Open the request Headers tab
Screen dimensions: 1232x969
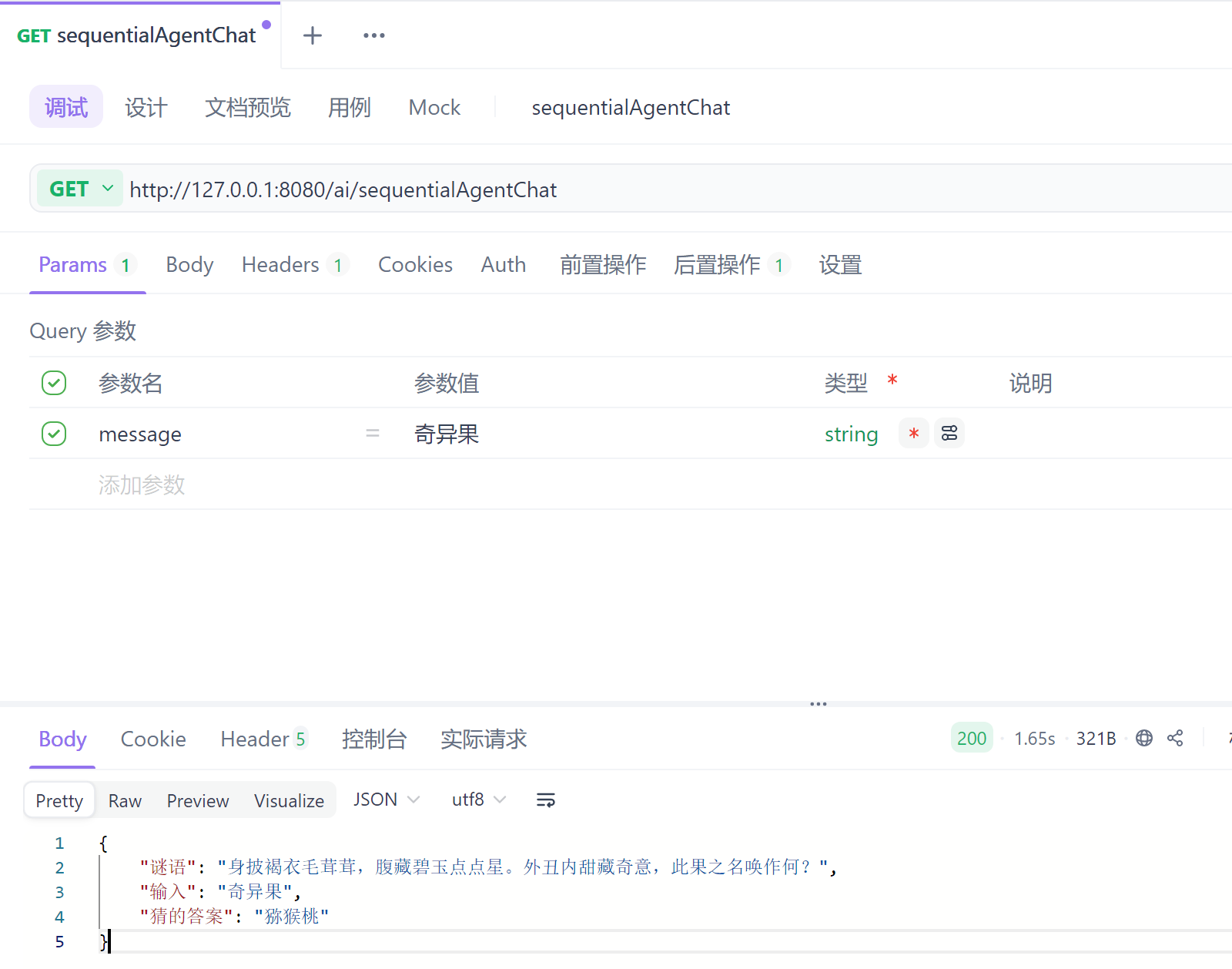point(296,265)
